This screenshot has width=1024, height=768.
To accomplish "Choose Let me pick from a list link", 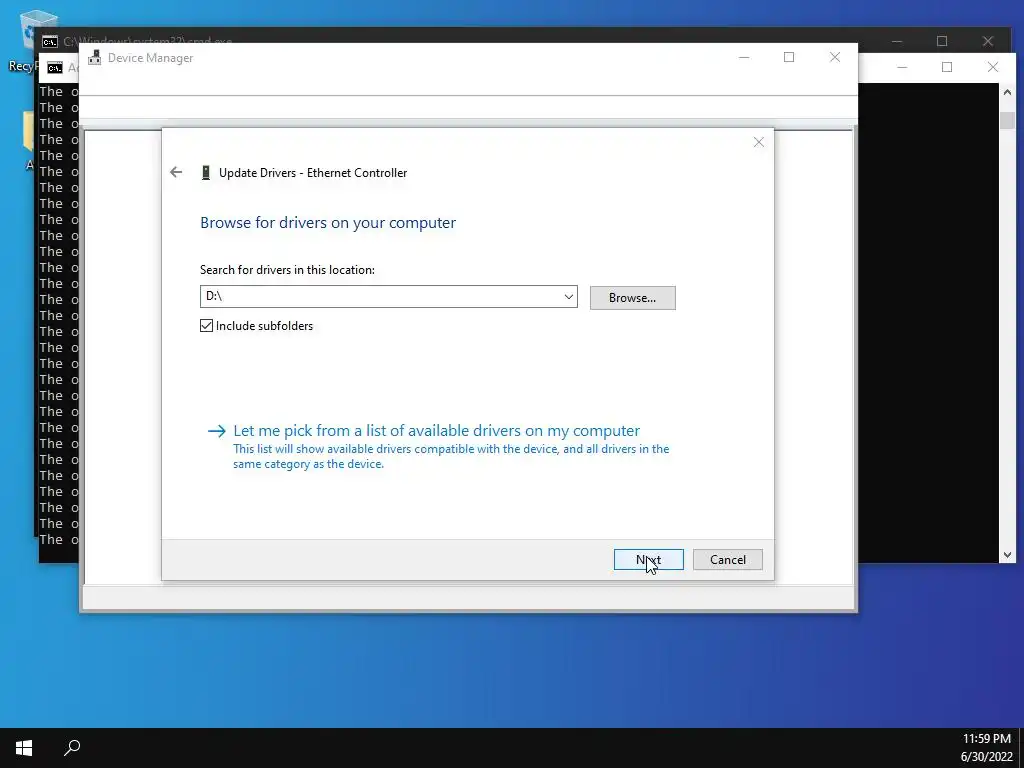I will coord(436,430).
